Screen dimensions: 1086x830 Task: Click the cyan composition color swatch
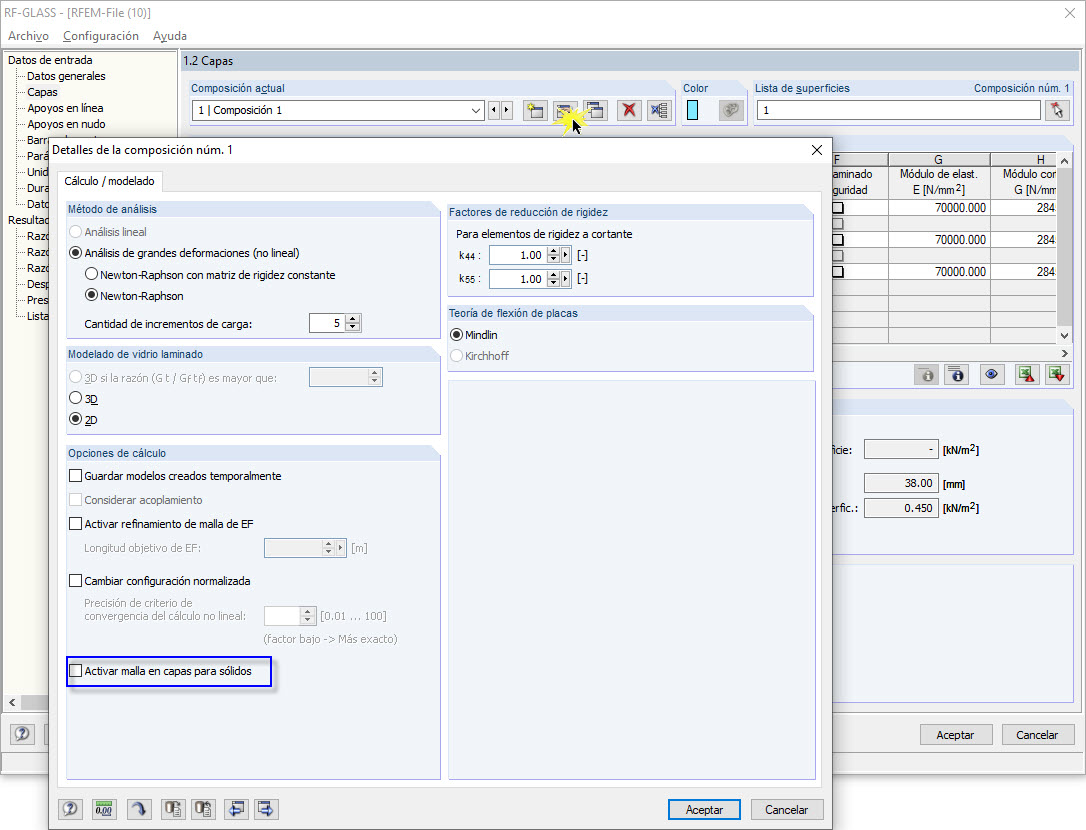(x=693, y=110)
